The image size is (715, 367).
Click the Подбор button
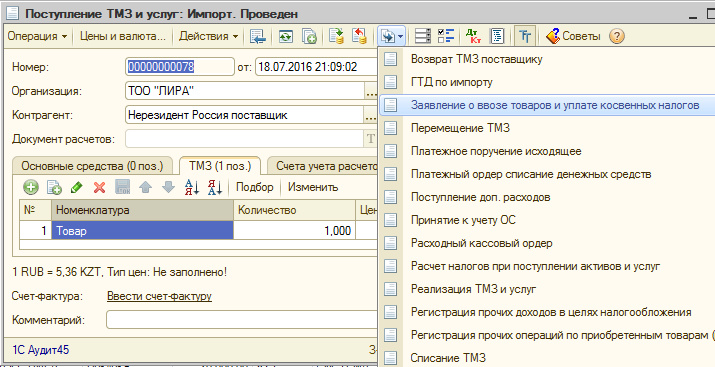coord(254,187)
